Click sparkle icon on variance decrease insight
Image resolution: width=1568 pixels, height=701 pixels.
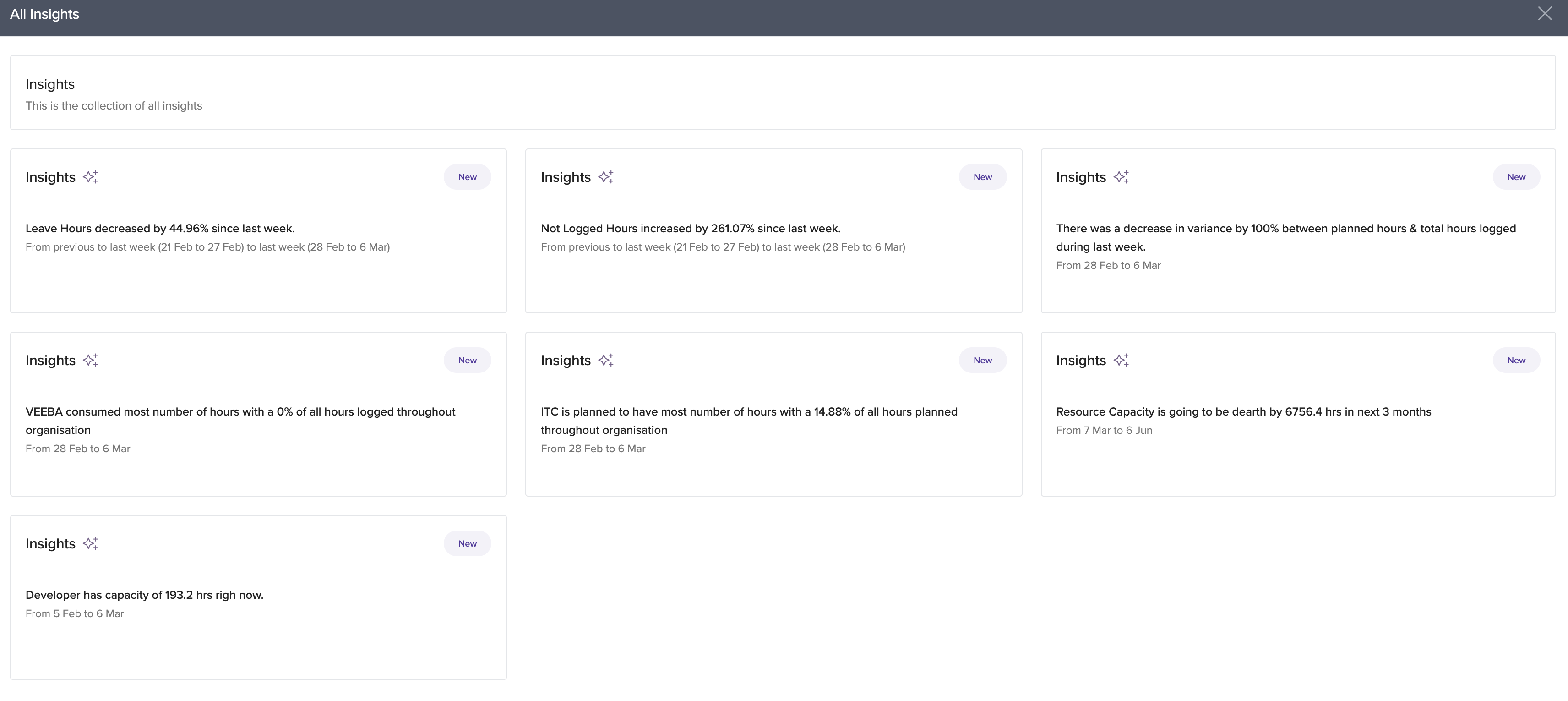1121,177
